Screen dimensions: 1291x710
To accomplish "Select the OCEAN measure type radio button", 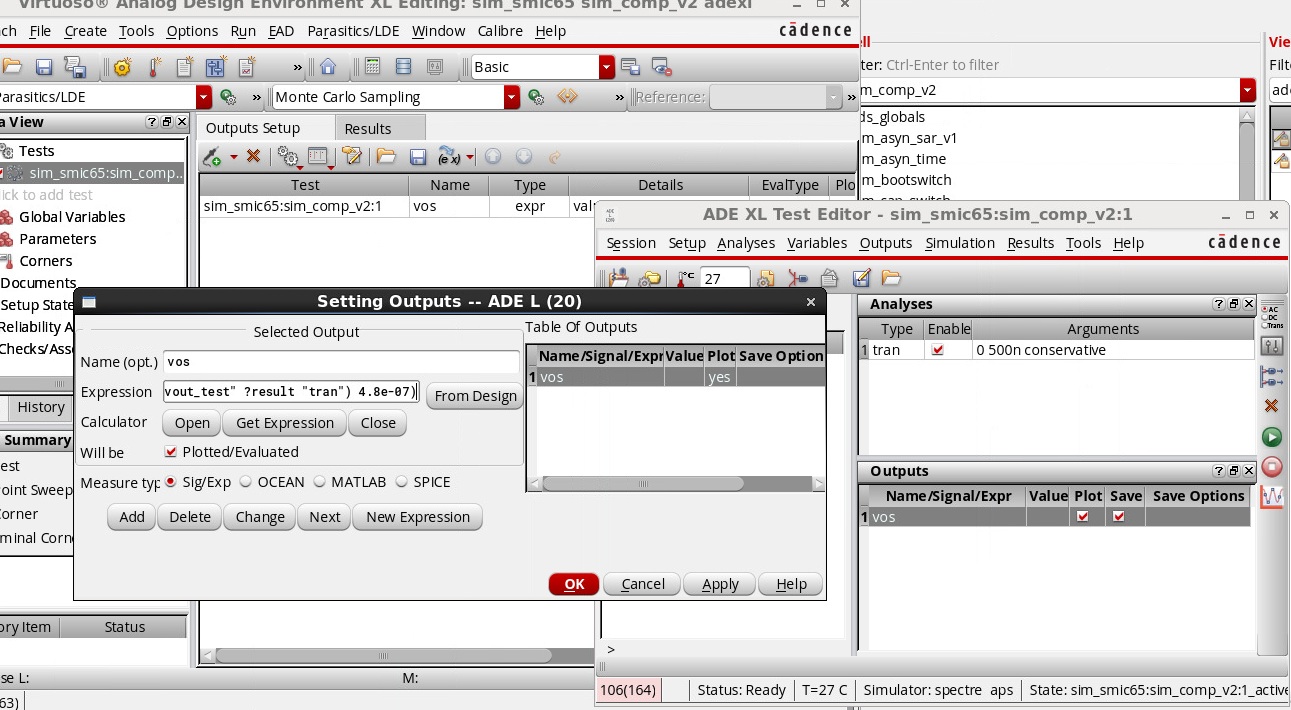I will click(x=246, y=482).
